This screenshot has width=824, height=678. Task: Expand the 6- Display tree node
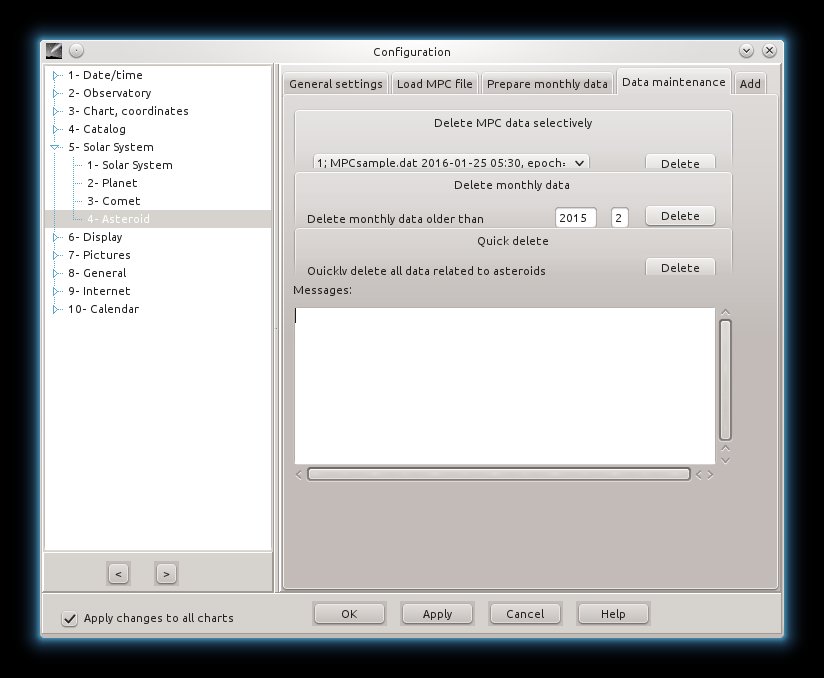[x=56, y=238]
